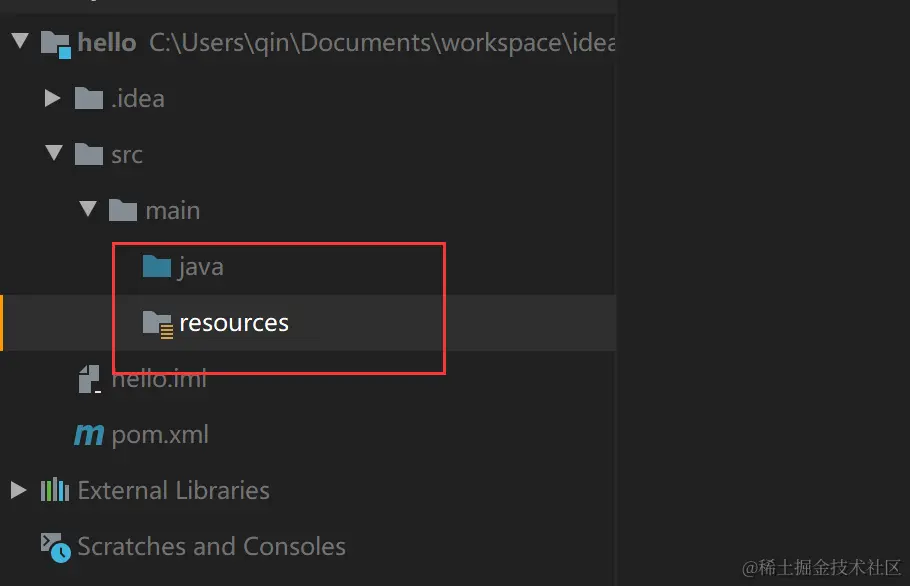Click the External Libraries bar-chart icon
The image size is (910, 586).
point(54,490)
